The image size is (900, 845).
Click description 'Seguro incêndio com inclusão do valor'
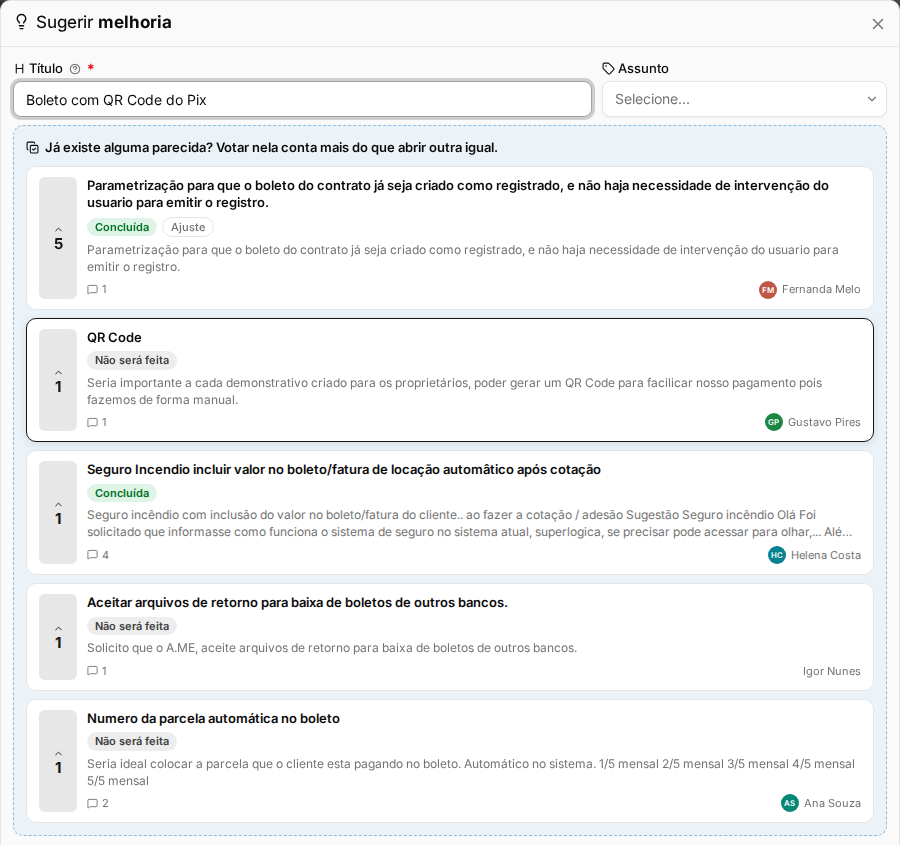tap(470, 524)
